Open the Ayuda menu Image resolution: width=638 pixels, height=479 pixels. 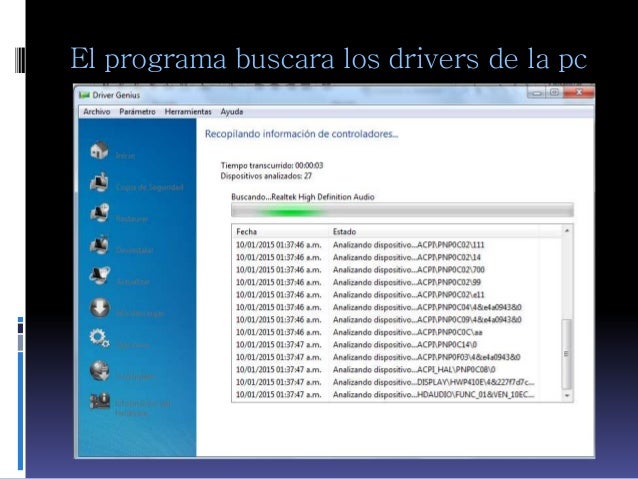[232, 112]
